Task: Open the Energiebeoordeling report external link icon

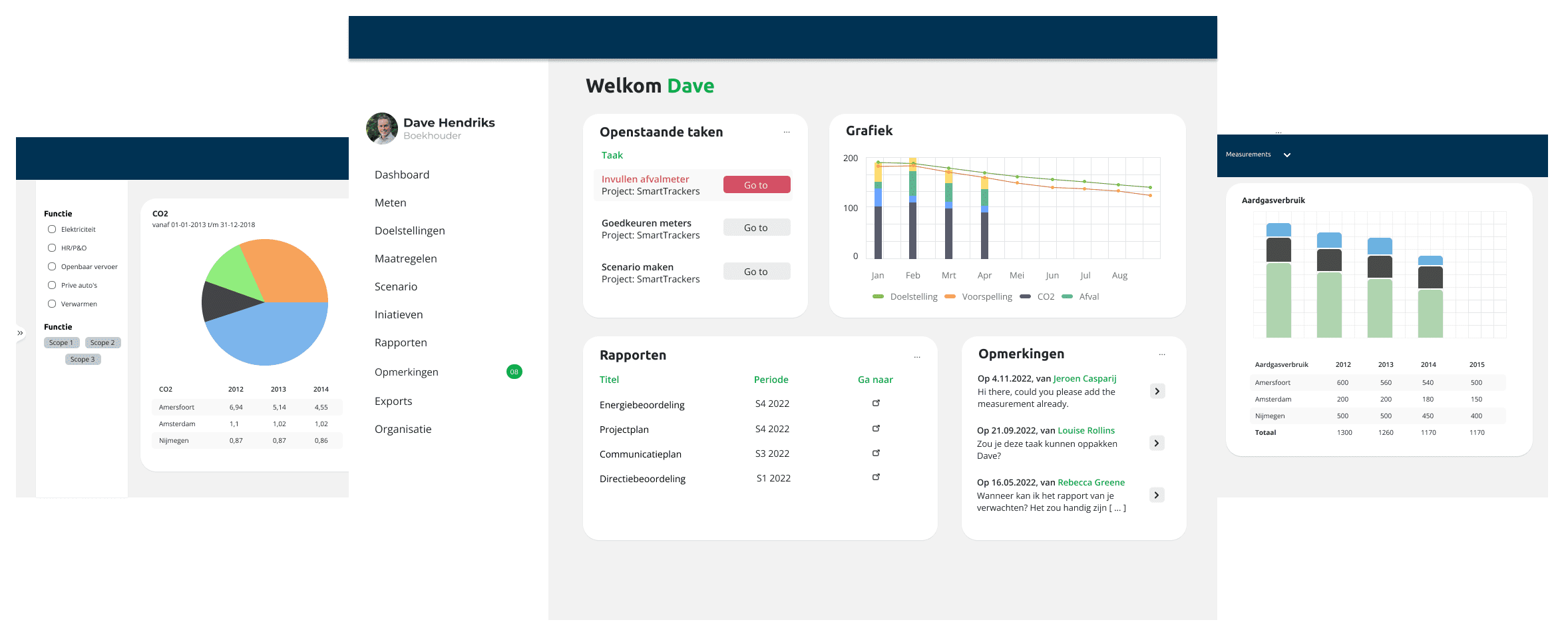Action: point(876,403)
